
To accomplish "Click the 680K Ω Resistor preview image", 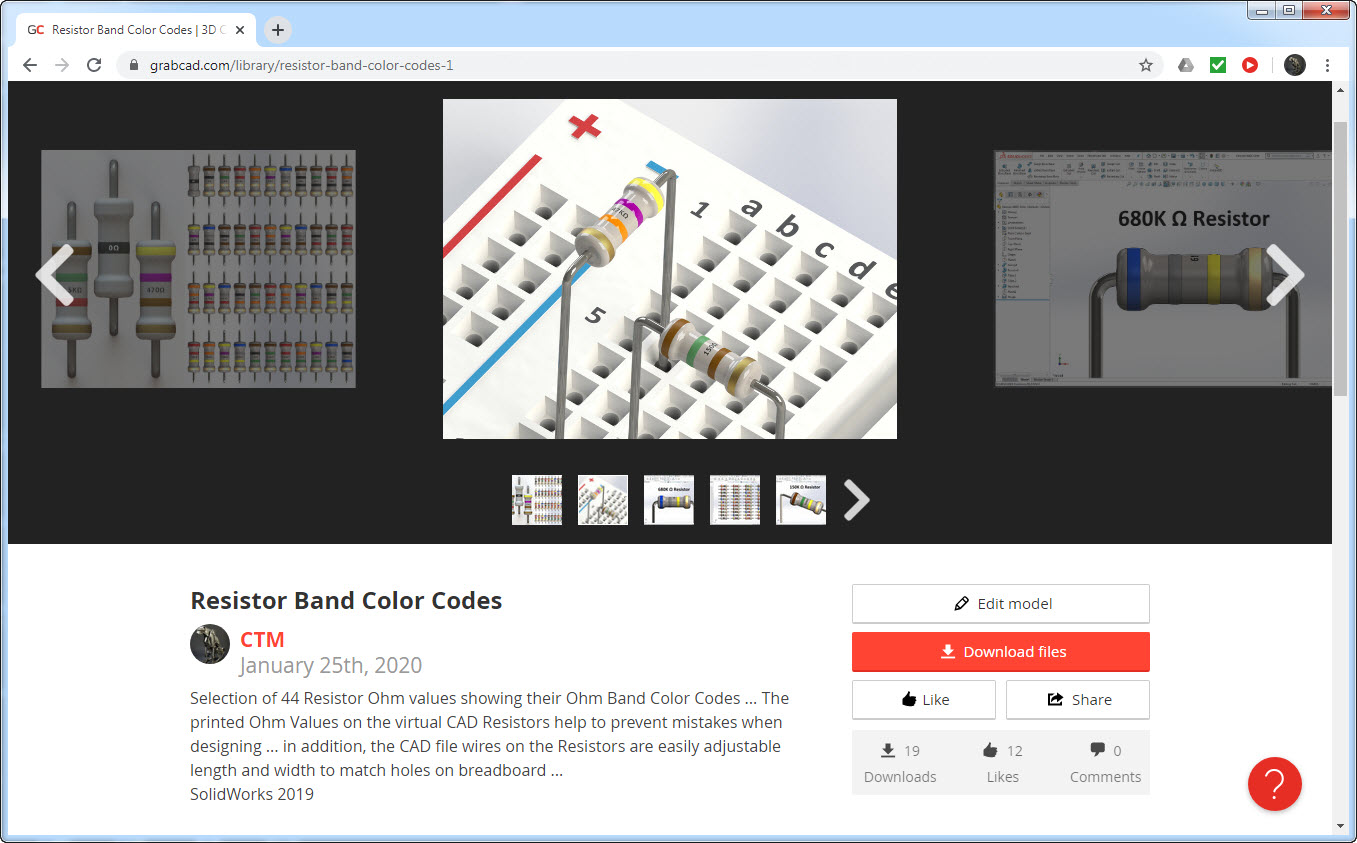I will pyautogui.click(x=1163, y=269).
